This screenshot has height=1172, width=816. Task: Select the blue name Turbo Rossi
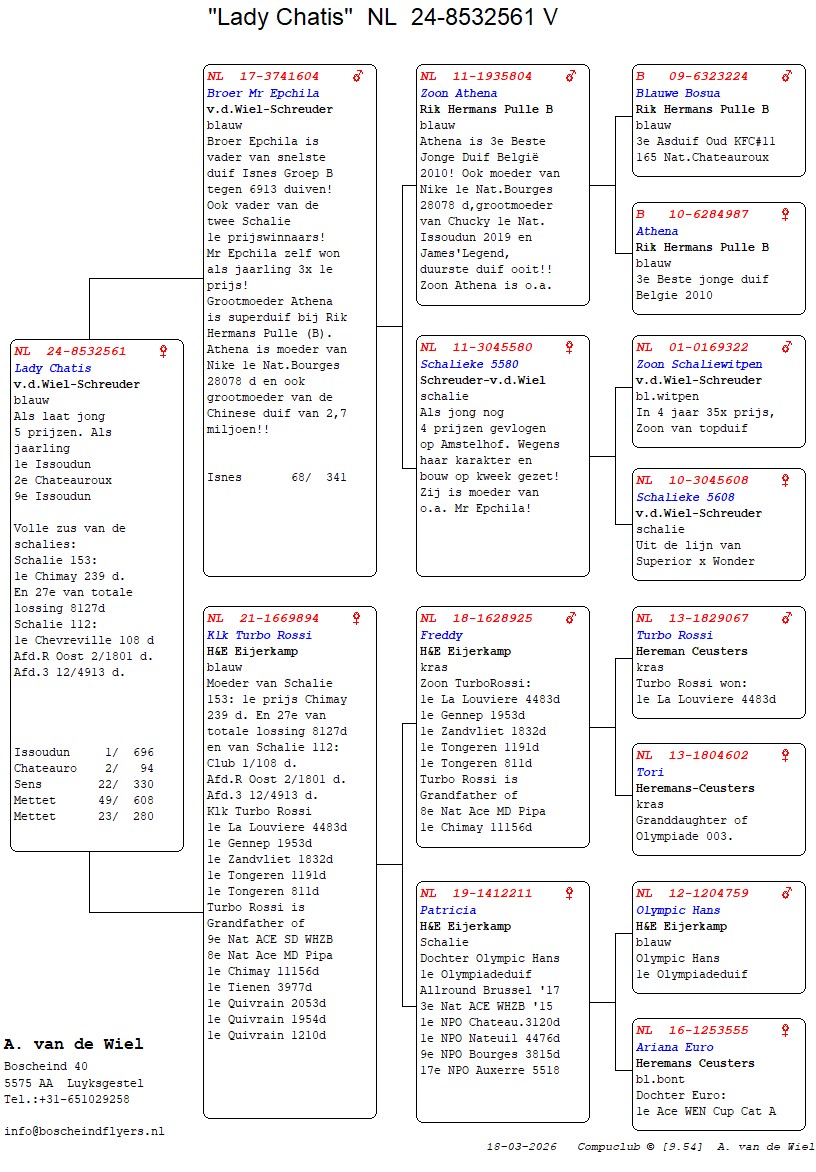[674, 635]
